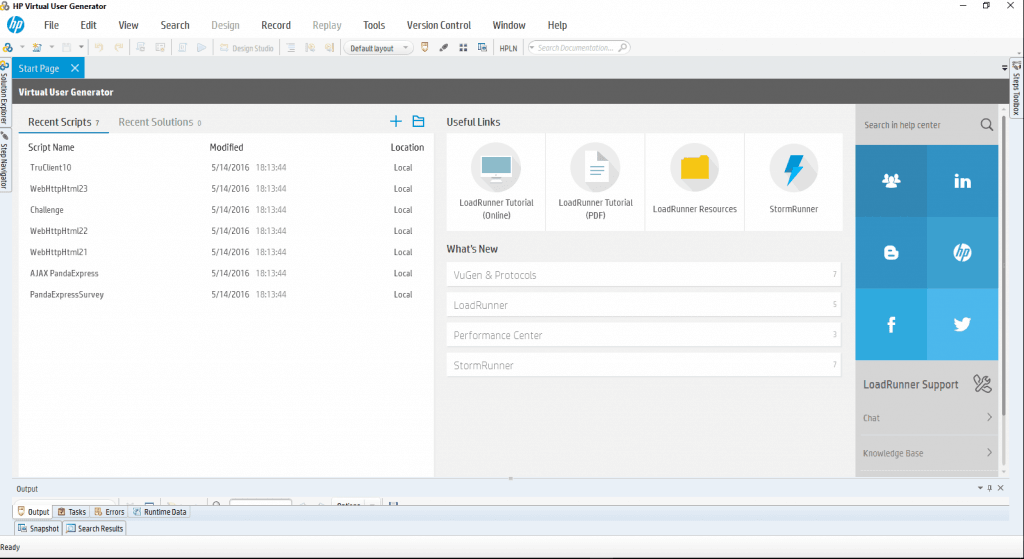Open LoadRunner Tutorial (Online) monitor icon
This screenshot has height=559, width=1024.
click(496, 167)
